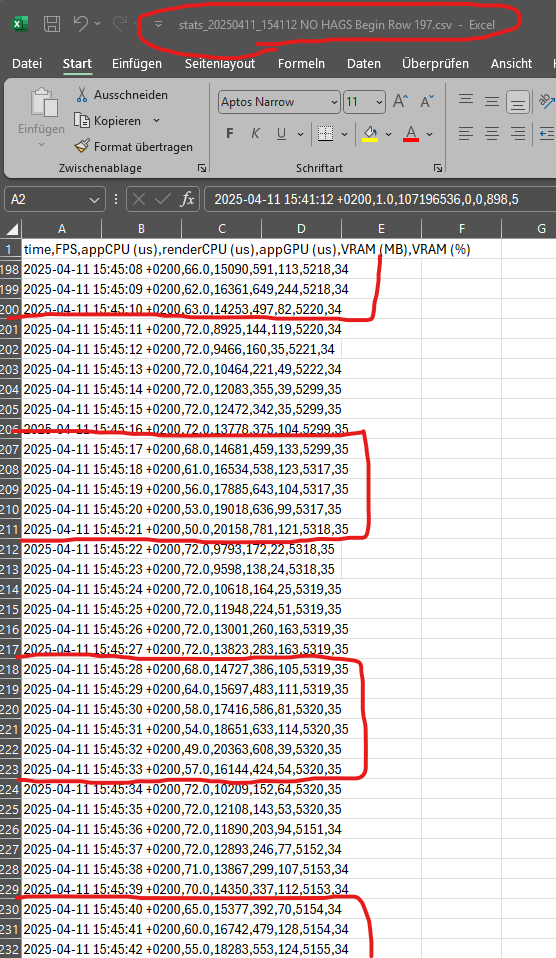
Task: Click Kopieren to copy selection
Action: point(108,121)
